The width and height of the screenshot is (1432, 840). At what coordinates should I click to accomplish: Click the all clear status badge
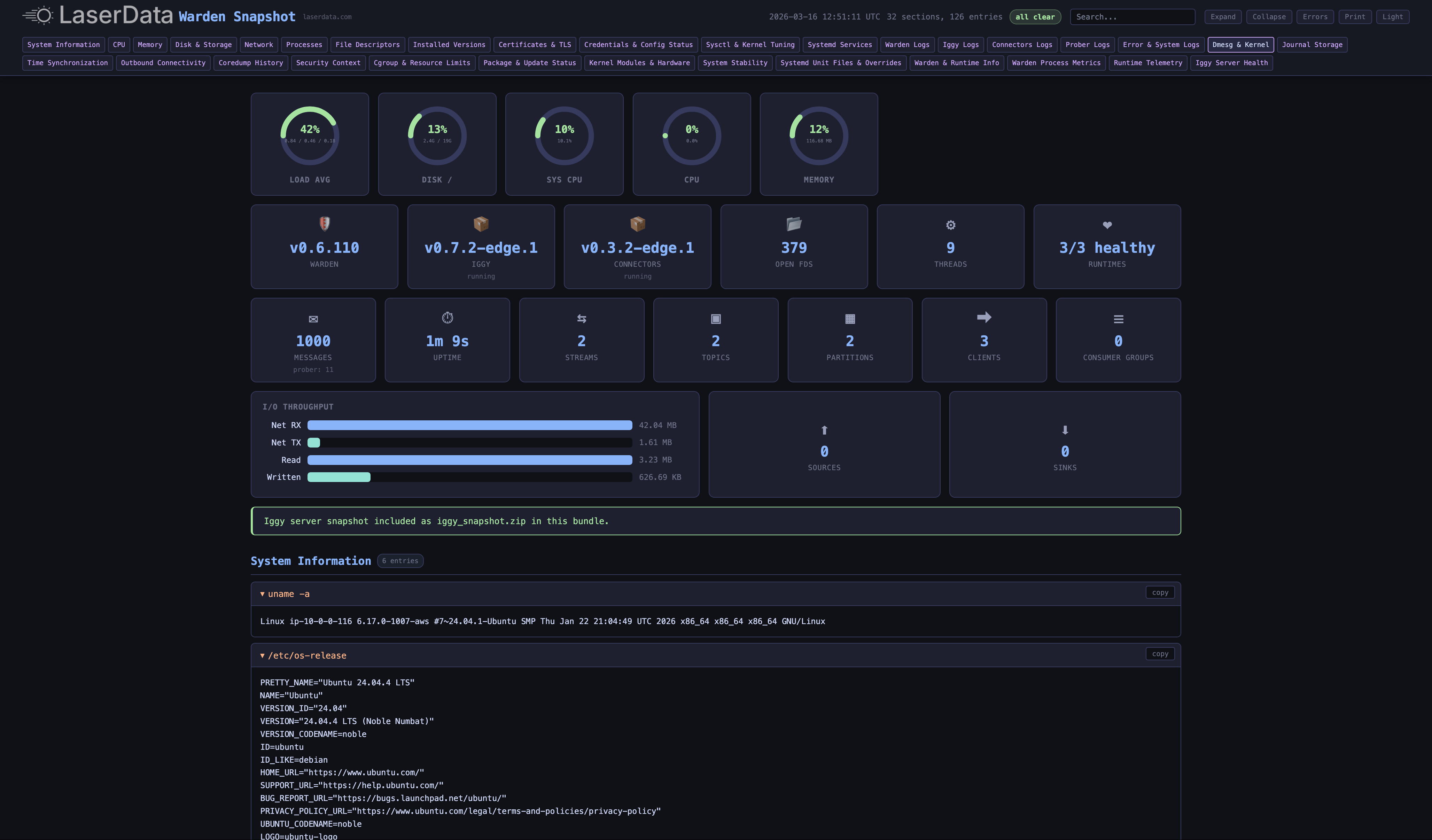tap(1035, 16)
